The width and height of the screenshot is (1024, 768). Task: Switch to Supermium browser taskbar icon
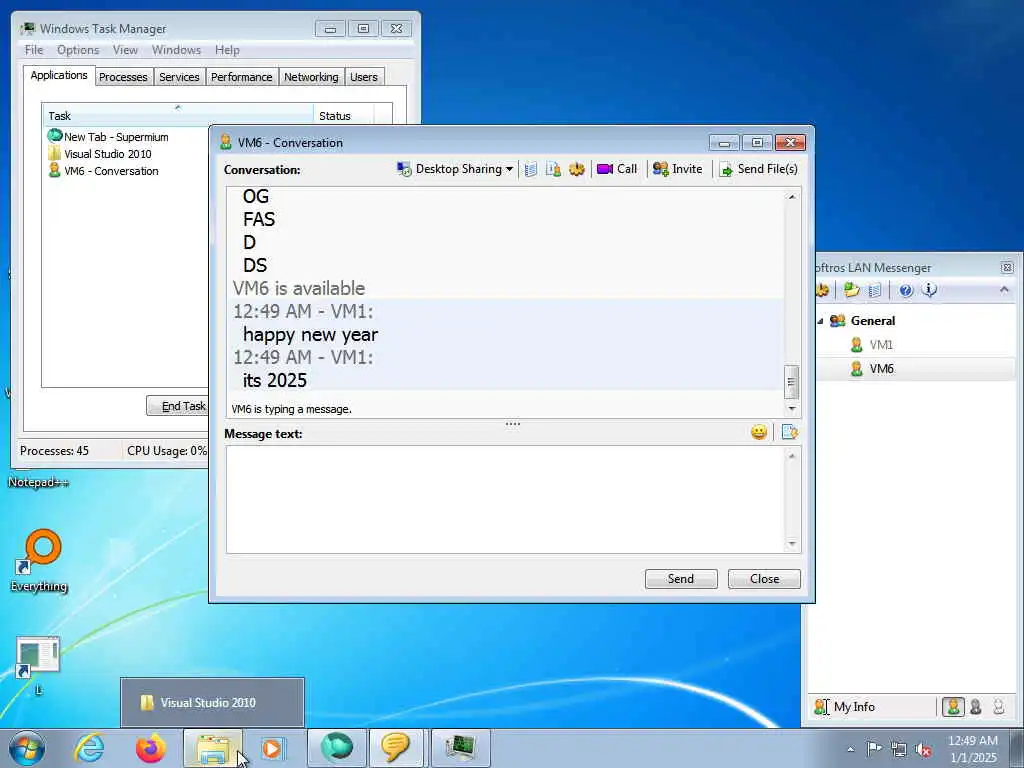[x=336, y=748]
